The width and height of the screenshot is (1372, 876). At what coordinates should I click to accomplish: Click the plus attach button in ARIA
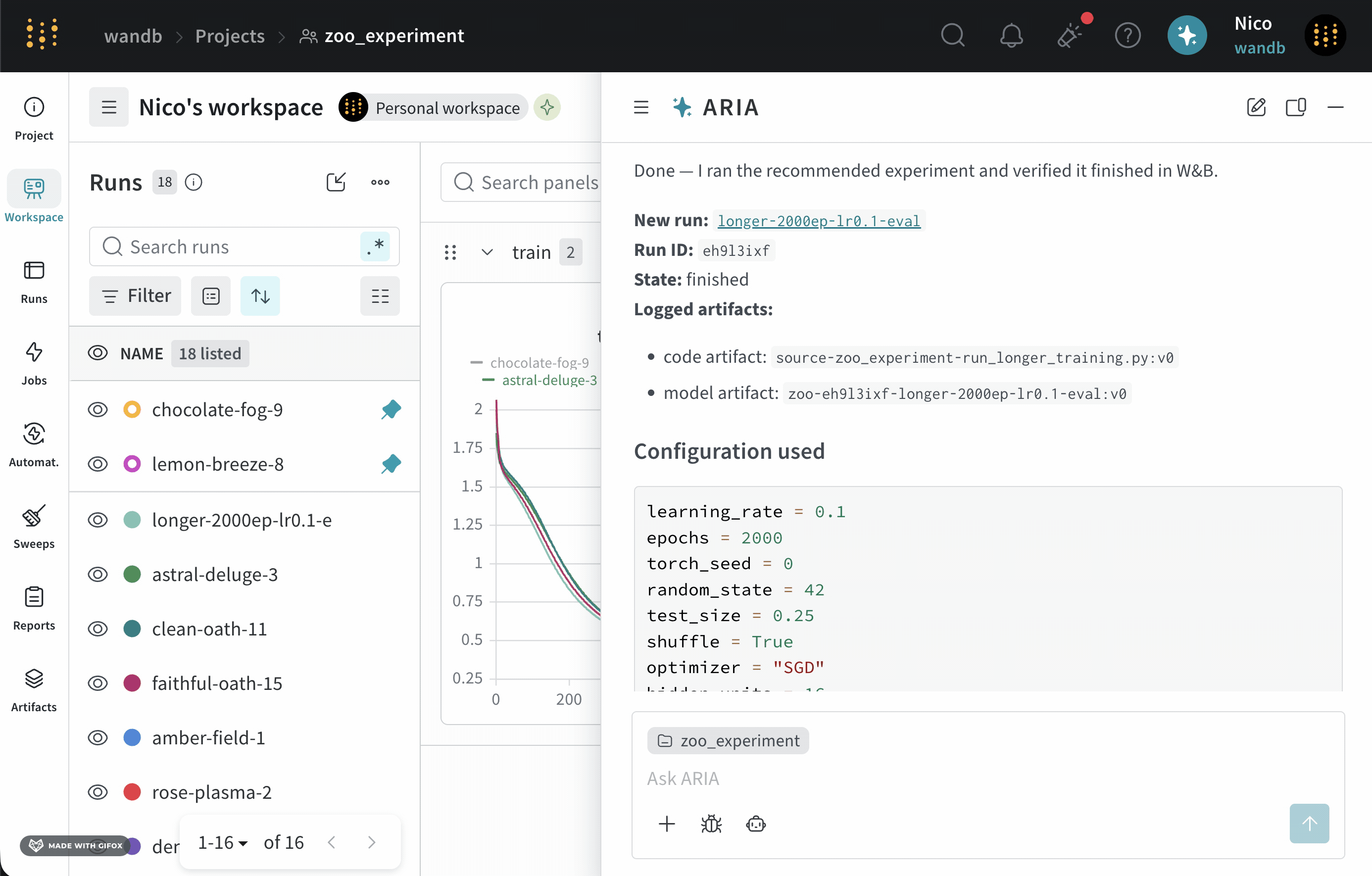click(667, 824)
